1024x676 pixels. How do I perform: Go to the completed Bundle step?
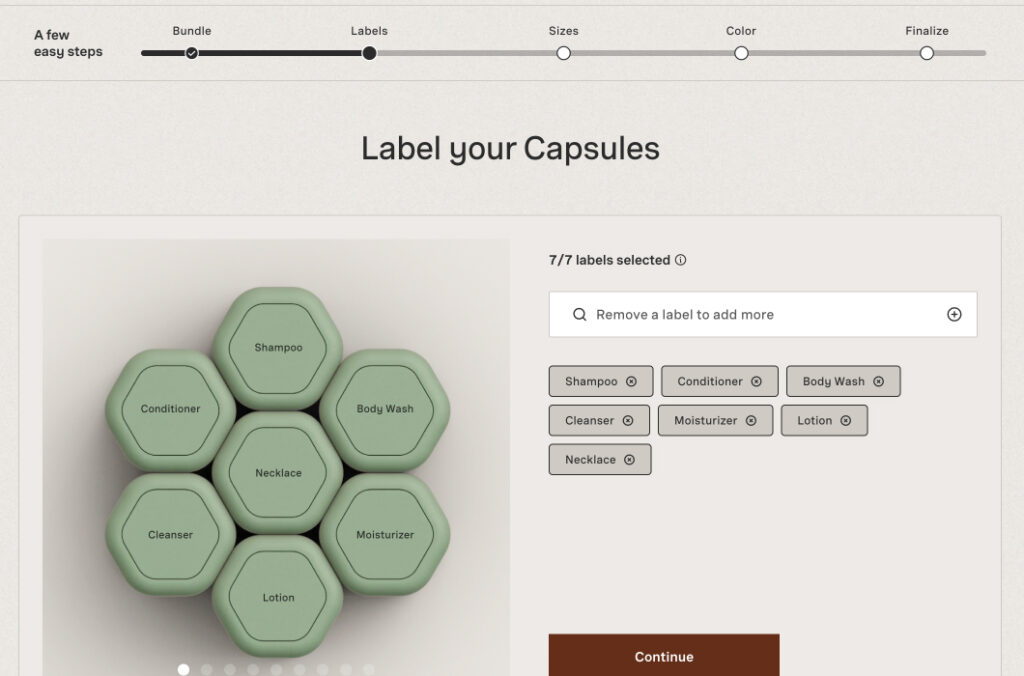click(191, 53)
